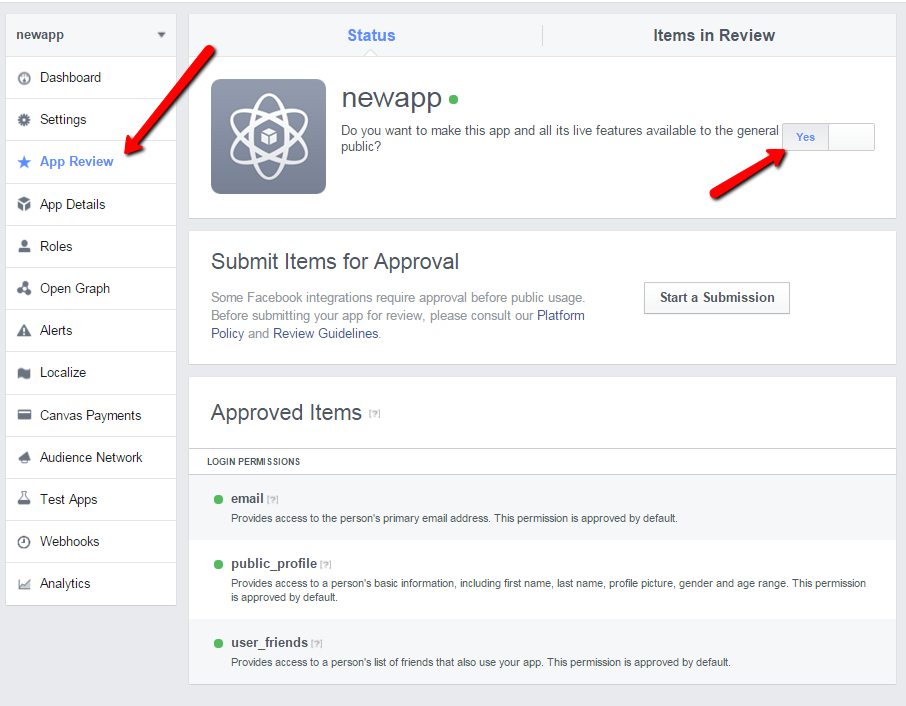Open Analytics in the sidebar

(91, 584)
